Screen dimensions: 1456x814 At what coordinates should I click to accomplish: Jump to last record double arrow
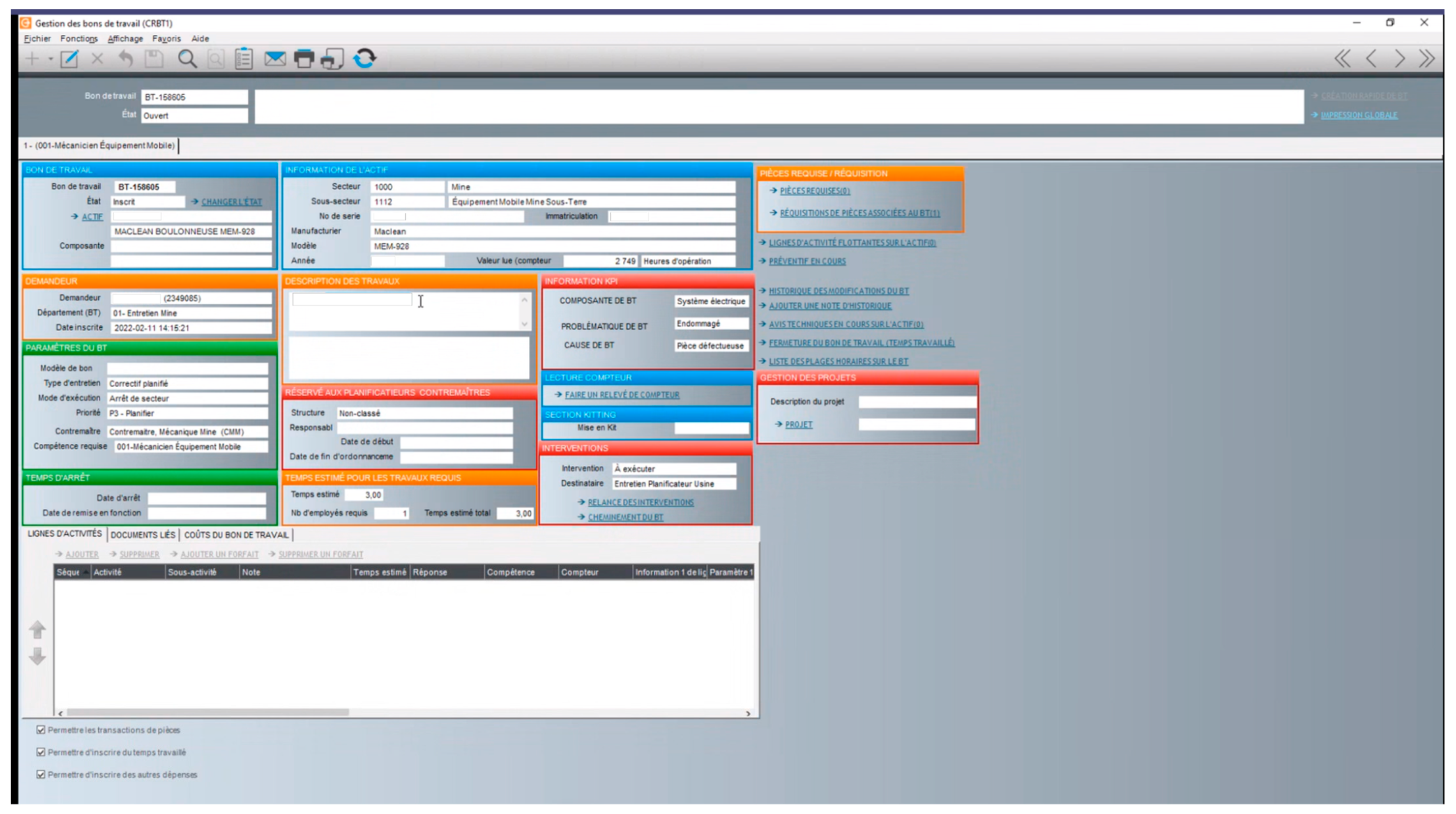tap(1426, 59)
